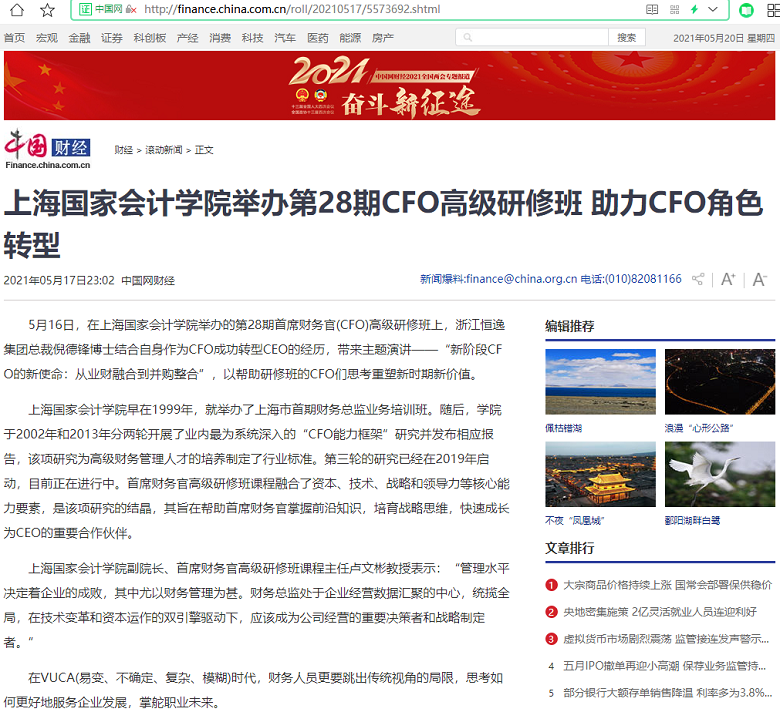The height and width of the screenshot is (712, 780).
Task: Open the 证券 navigation menu item
Action: click(112, 38)
